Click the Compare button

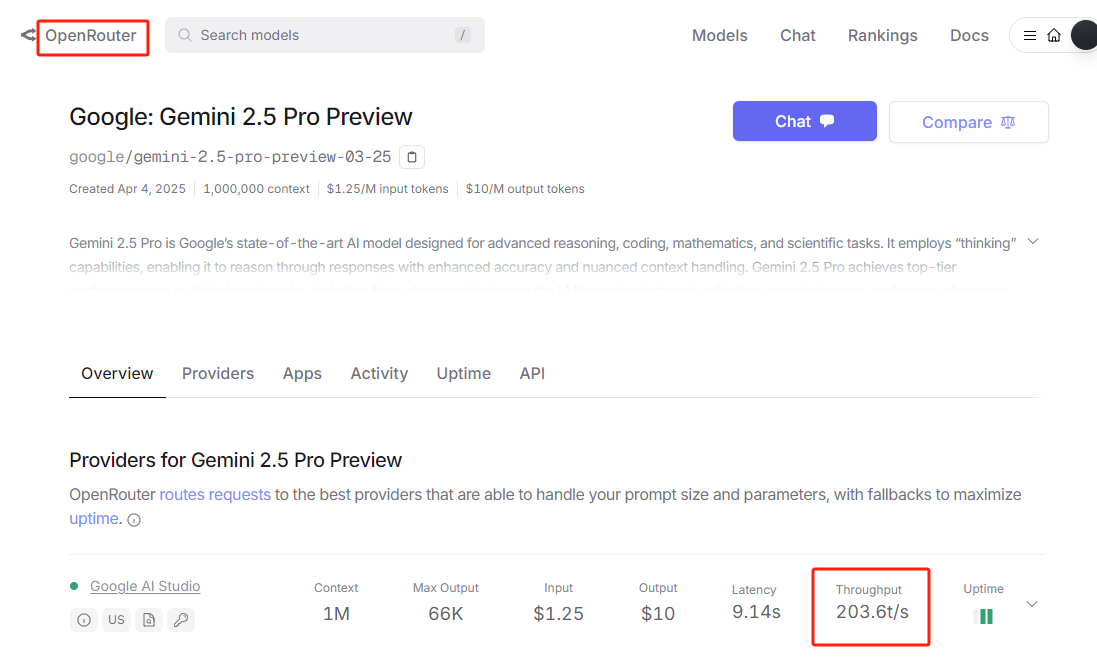(969, 122)
